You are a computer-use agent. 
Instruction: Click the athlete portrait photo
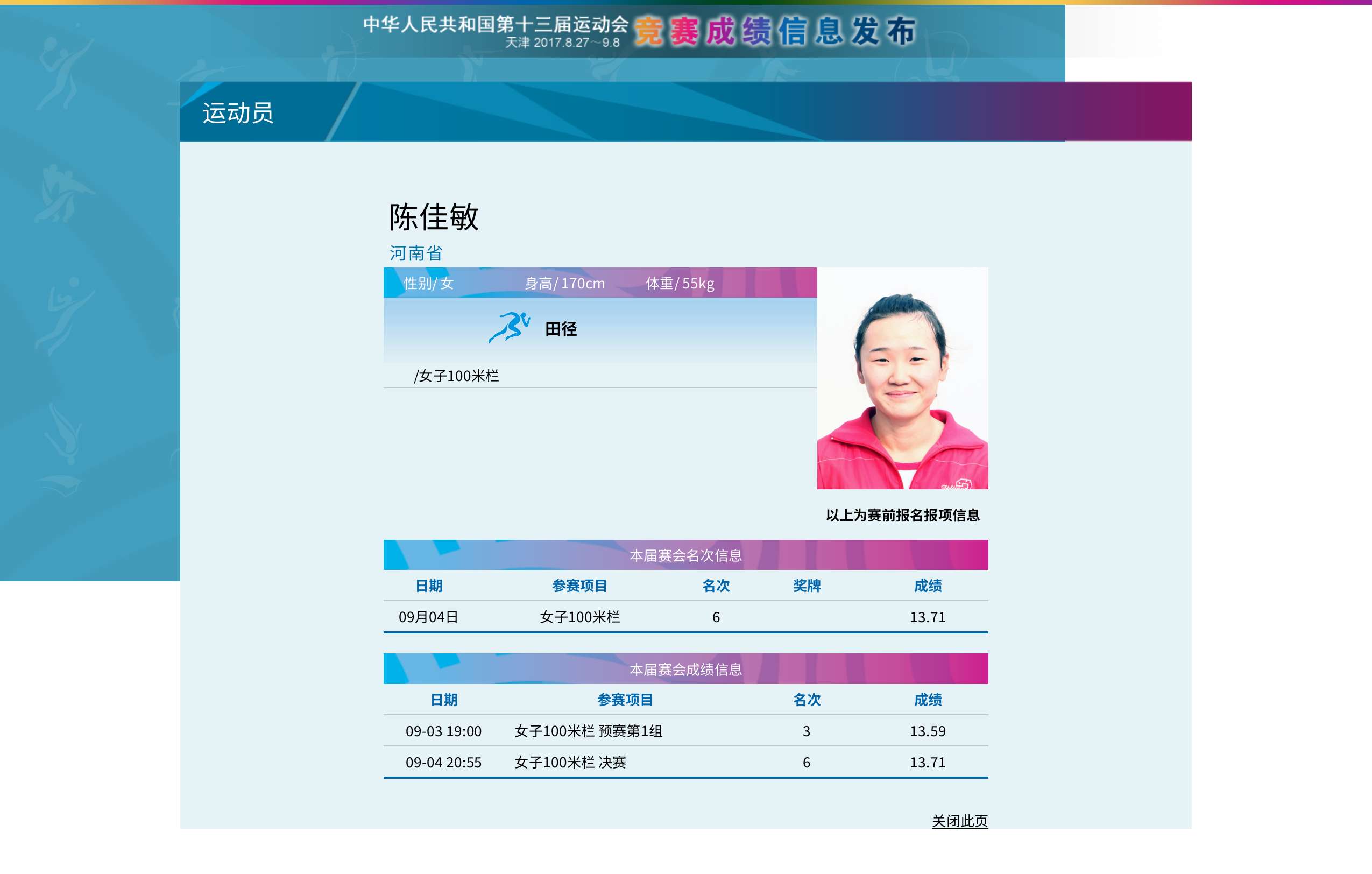[902, 378]
